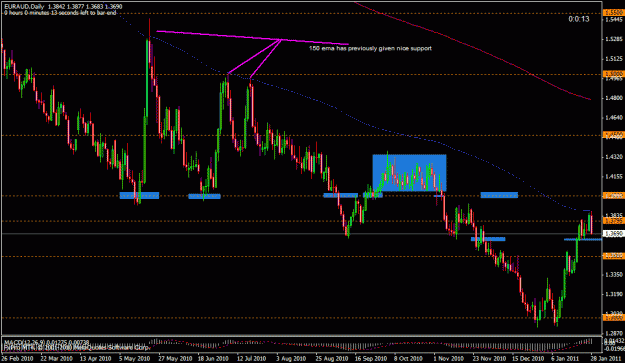Click the bar-end countdown text line
Screen dimensions: 625x363
(x=60, y=13)
